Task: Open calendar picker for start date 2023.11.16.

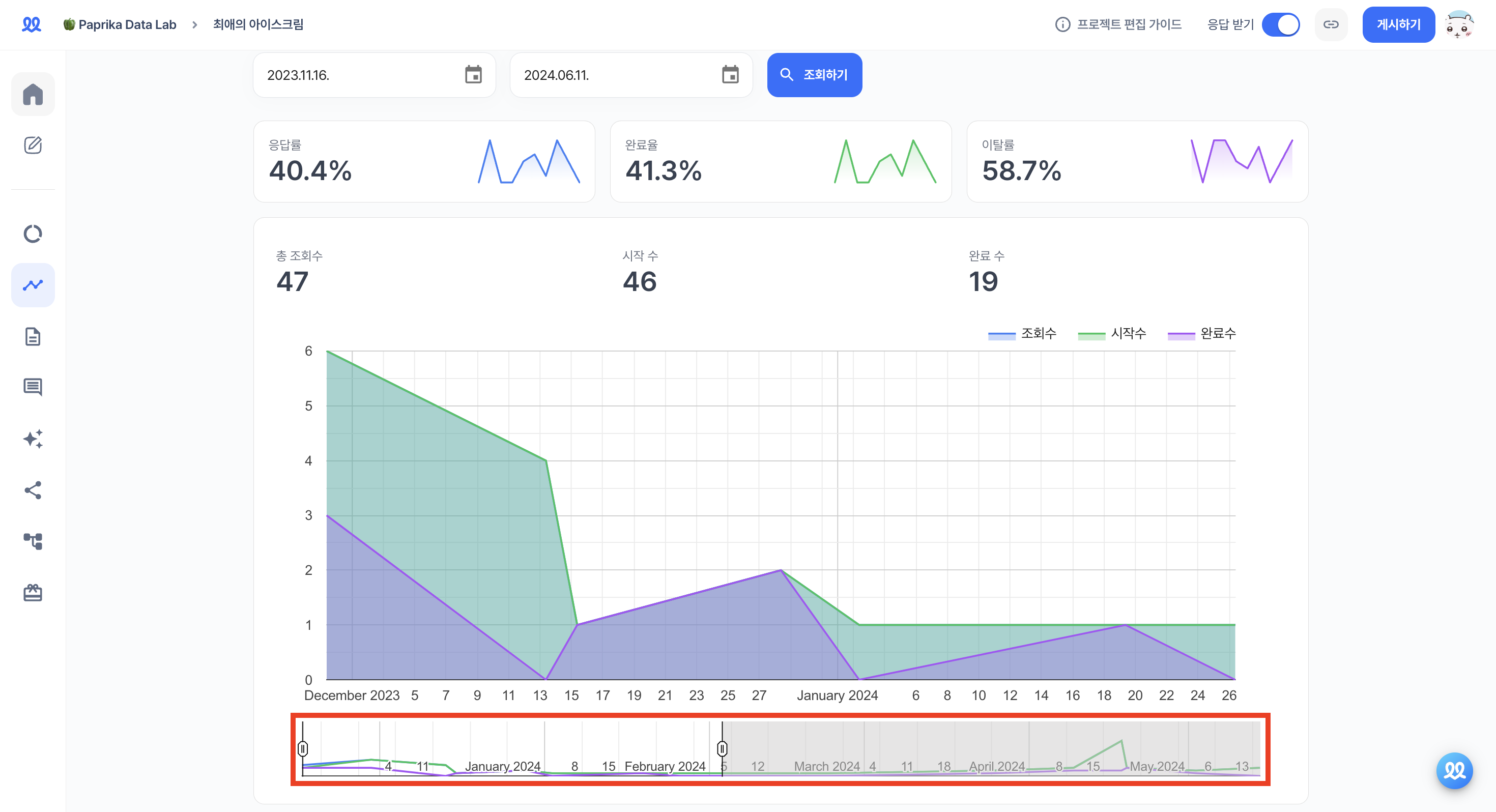Action: 473,75
